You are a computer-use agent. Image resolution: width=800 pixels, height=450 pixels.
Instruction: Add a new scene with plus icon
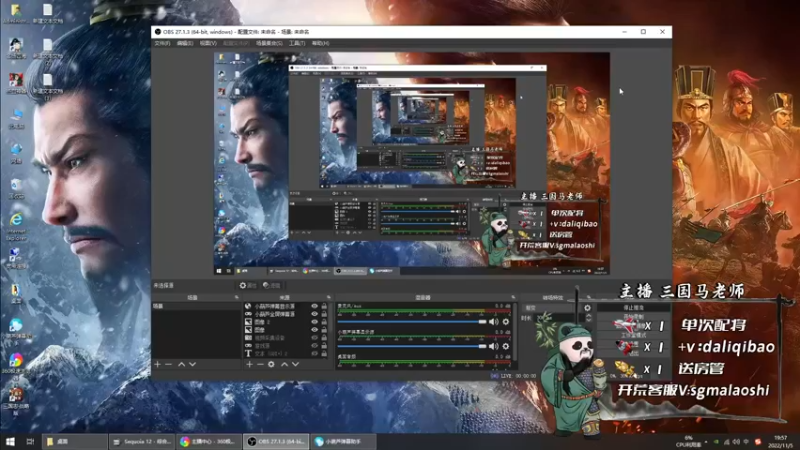157,364
